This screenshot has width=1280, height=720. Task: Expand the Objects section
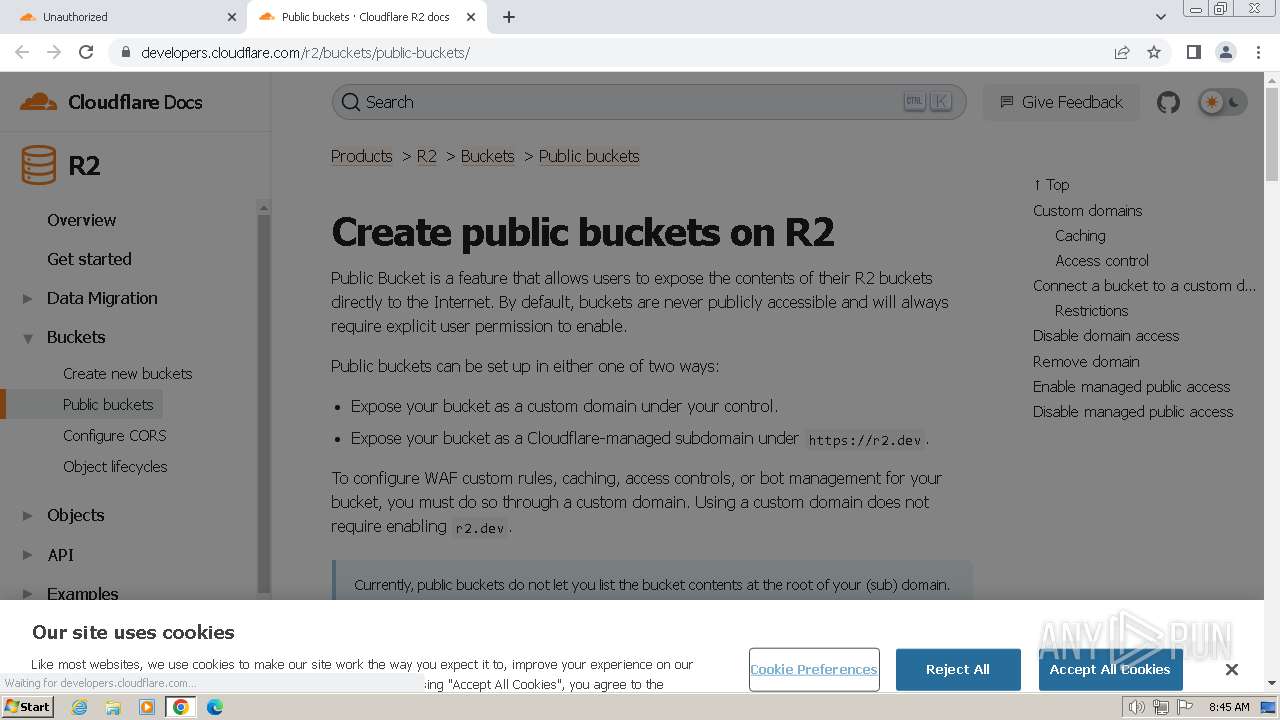pos(28,516)
